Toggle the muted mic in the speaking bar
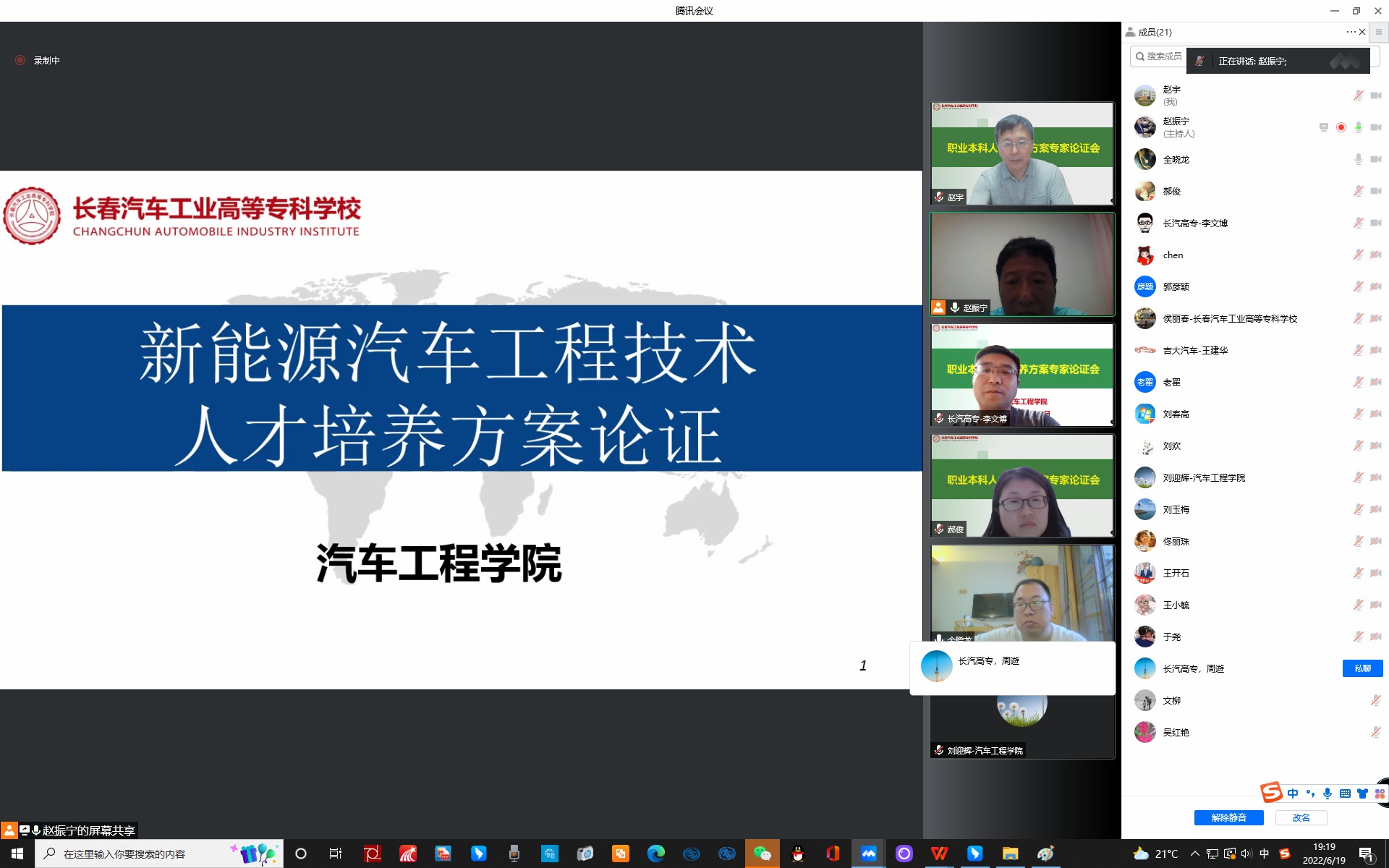Viewport: 1389px width, 868px height. (x=1199, y=61)
